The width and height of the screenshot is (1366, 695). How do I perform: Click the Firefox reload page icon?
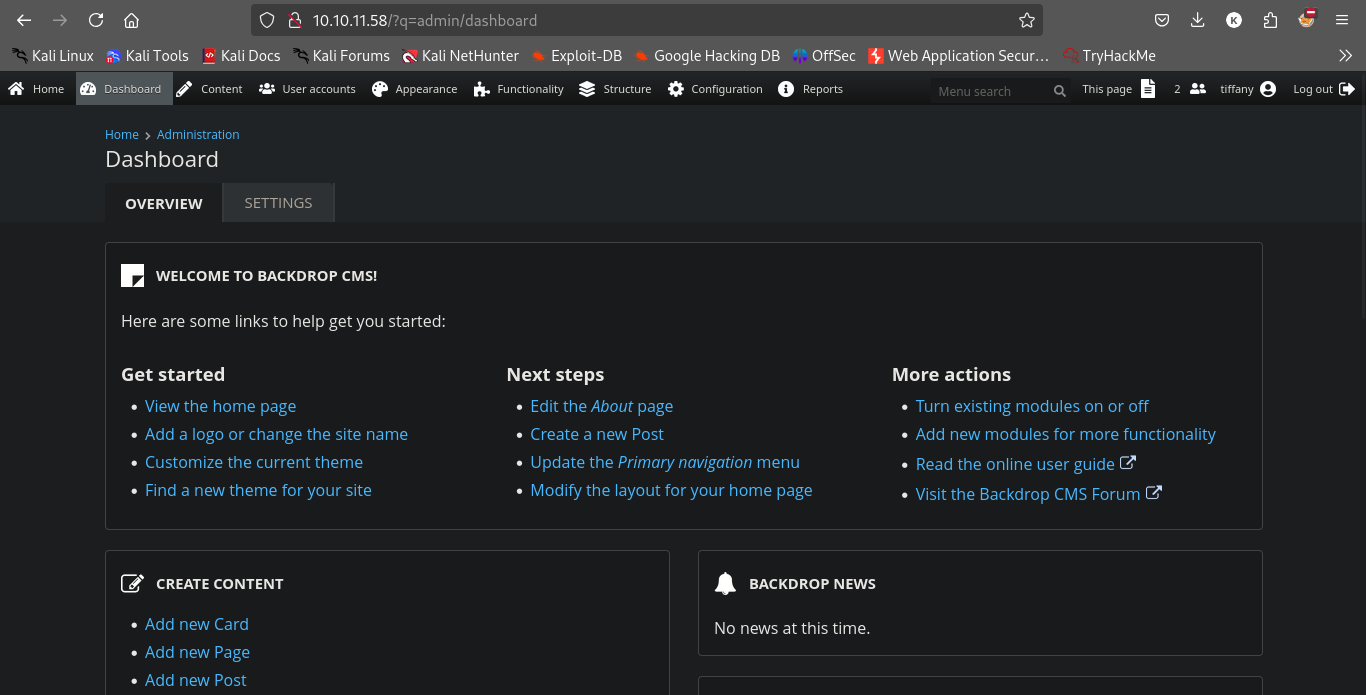[96, 20]
